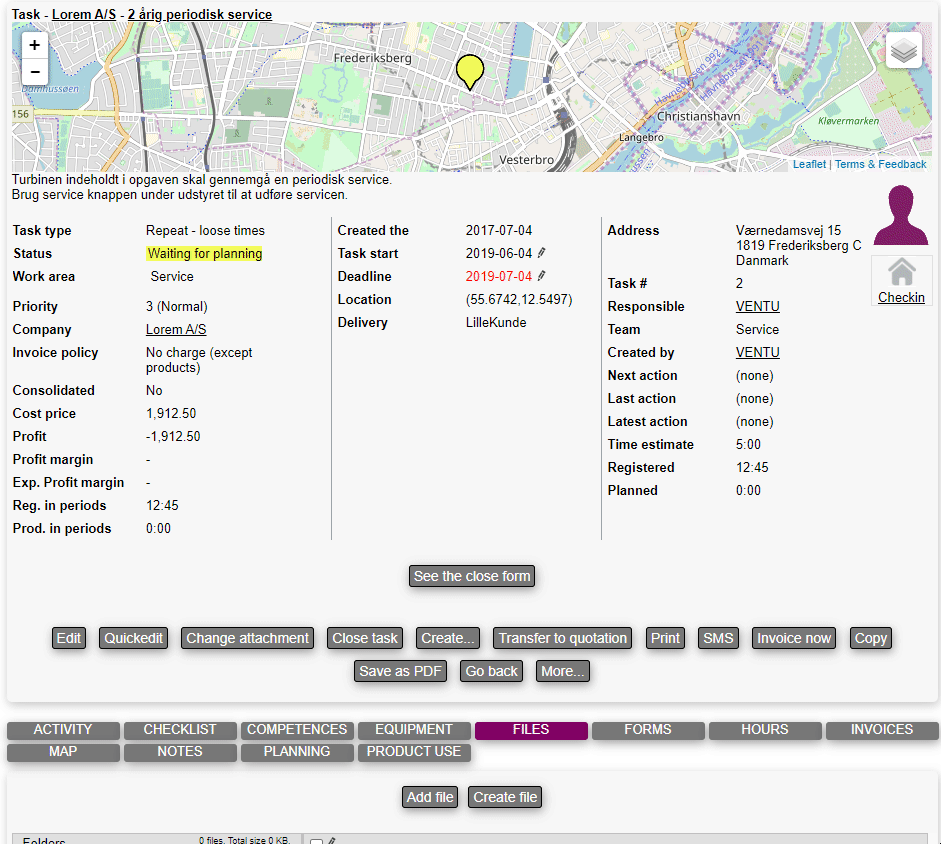
Task: Open the Create... options menu
Action: [448, 638]
